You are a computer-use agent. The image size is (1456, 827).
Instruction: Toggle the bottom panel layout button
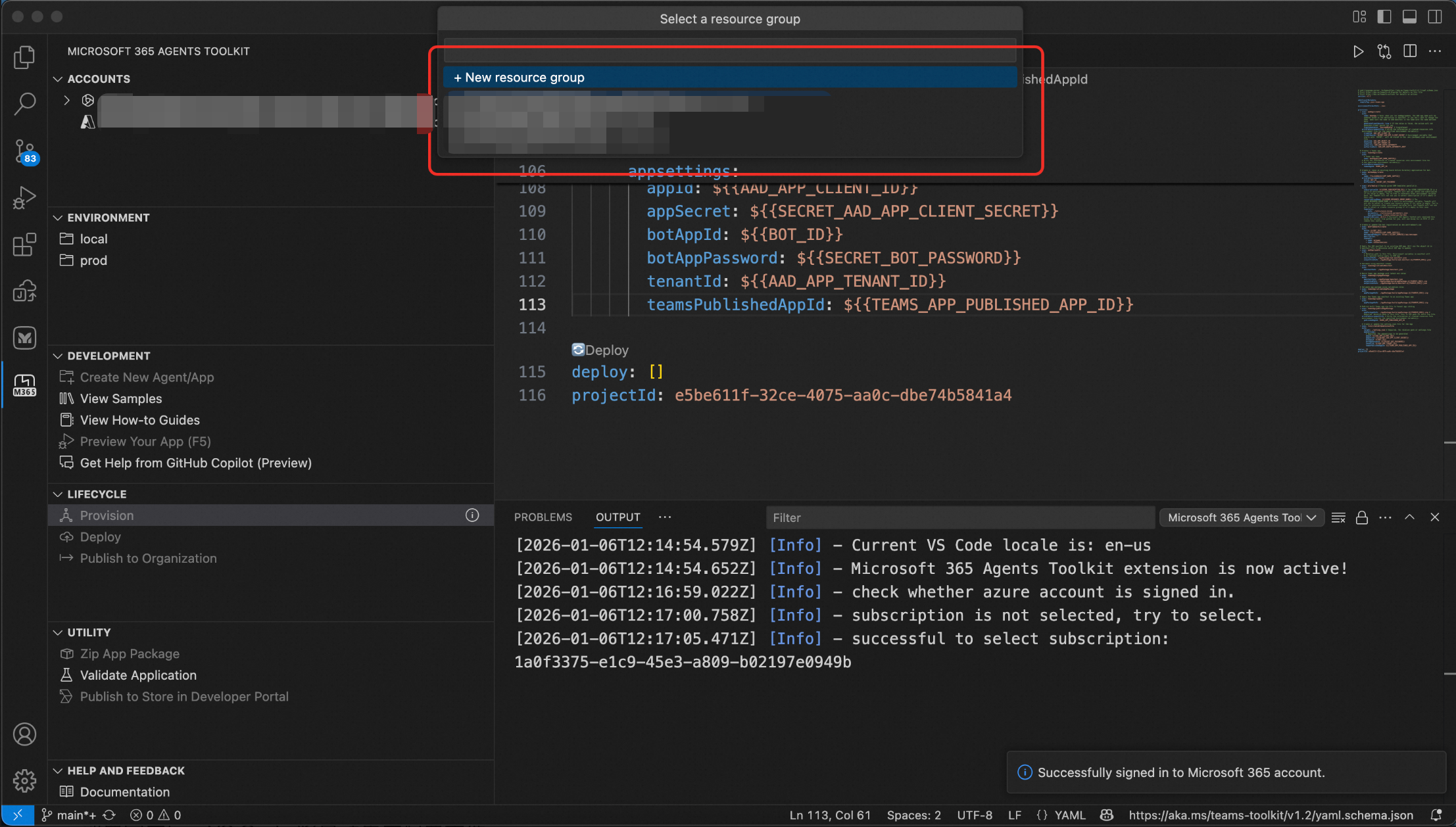point(1409,17)
